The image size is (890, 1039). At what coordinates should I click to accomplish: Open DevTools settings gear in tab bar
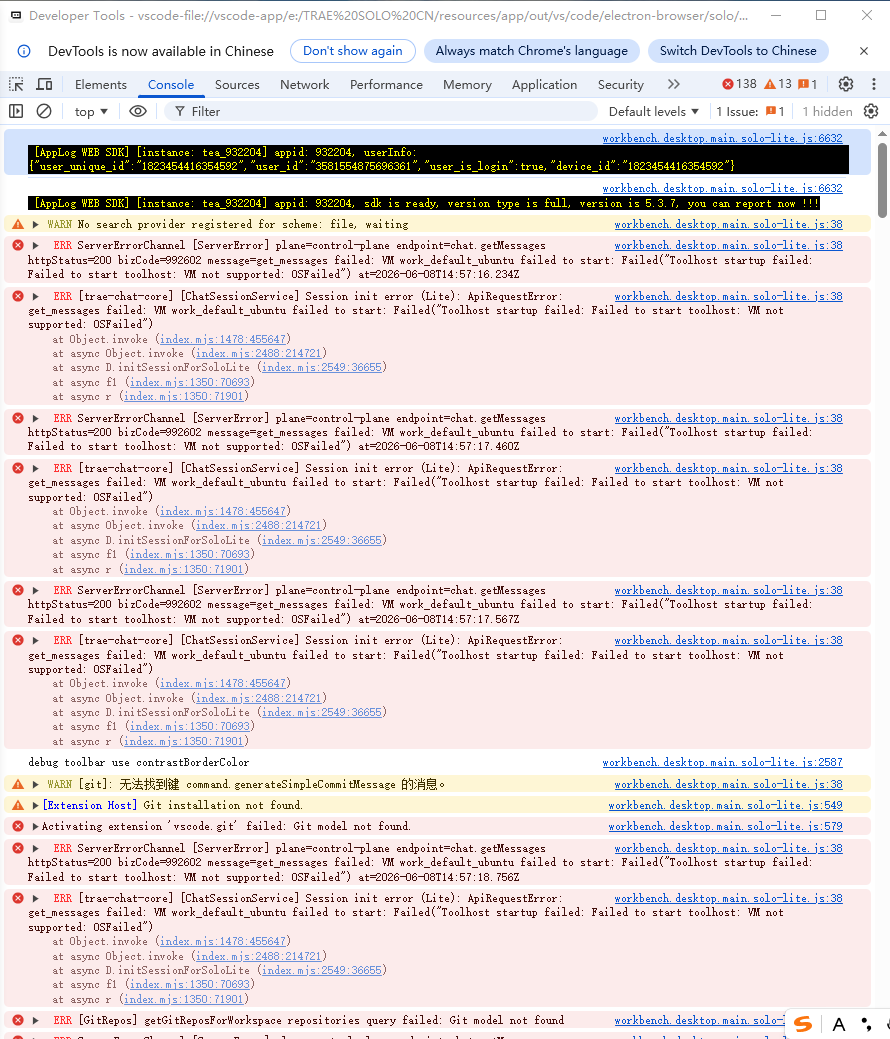tap(846, 84)
